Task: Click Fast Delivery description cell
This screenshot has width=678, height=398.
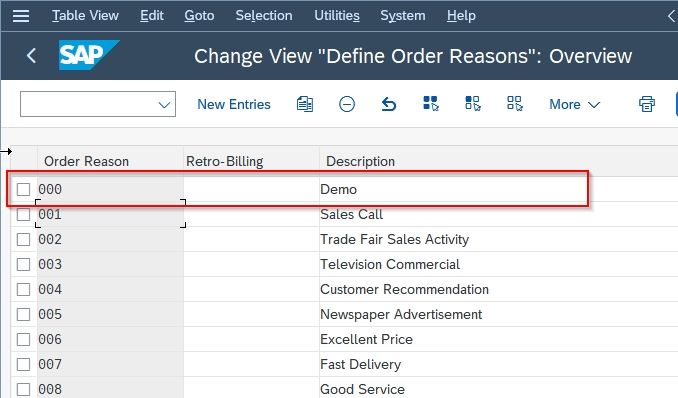Action: [499, 364]
